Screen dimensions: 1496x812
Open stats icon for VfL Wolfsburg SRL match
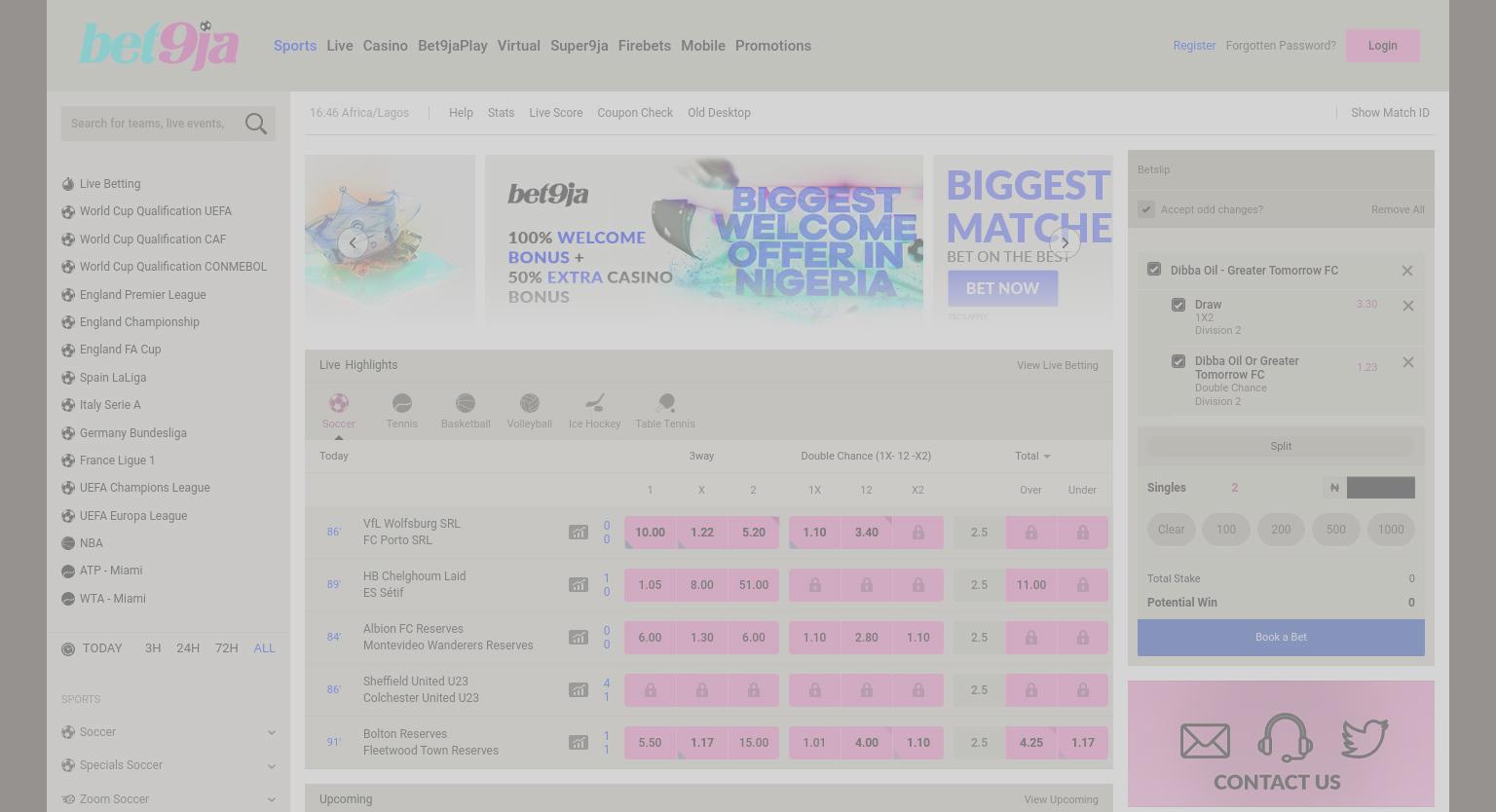[x=579, y=532]
